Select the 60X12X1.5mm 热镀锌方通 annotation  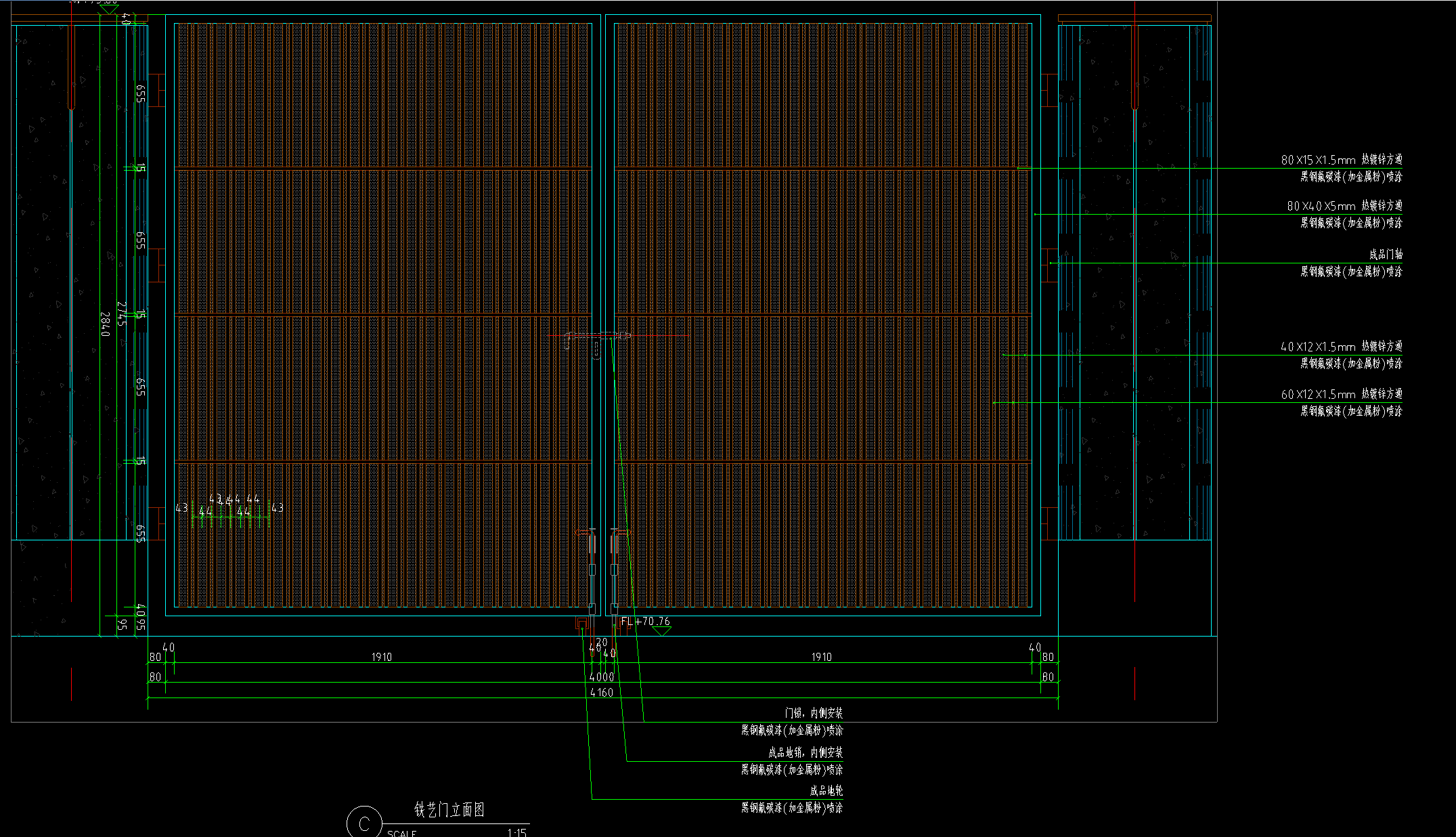pyautogui.click(x=1341, y=394)
